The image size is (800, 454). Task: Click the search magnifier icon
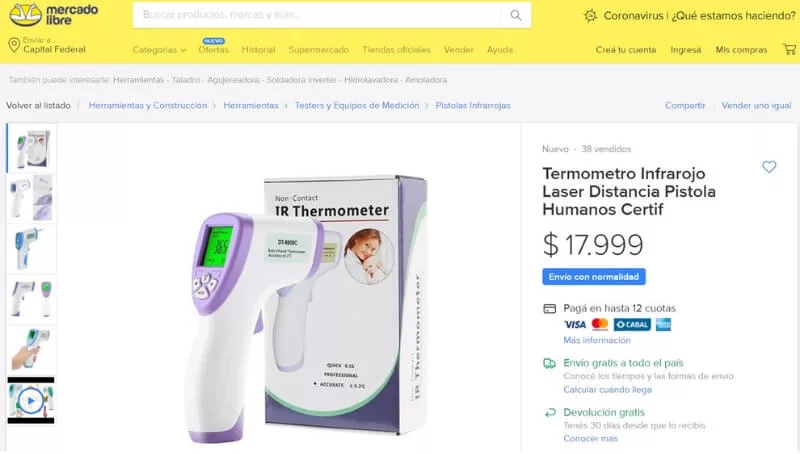point(516,15)
